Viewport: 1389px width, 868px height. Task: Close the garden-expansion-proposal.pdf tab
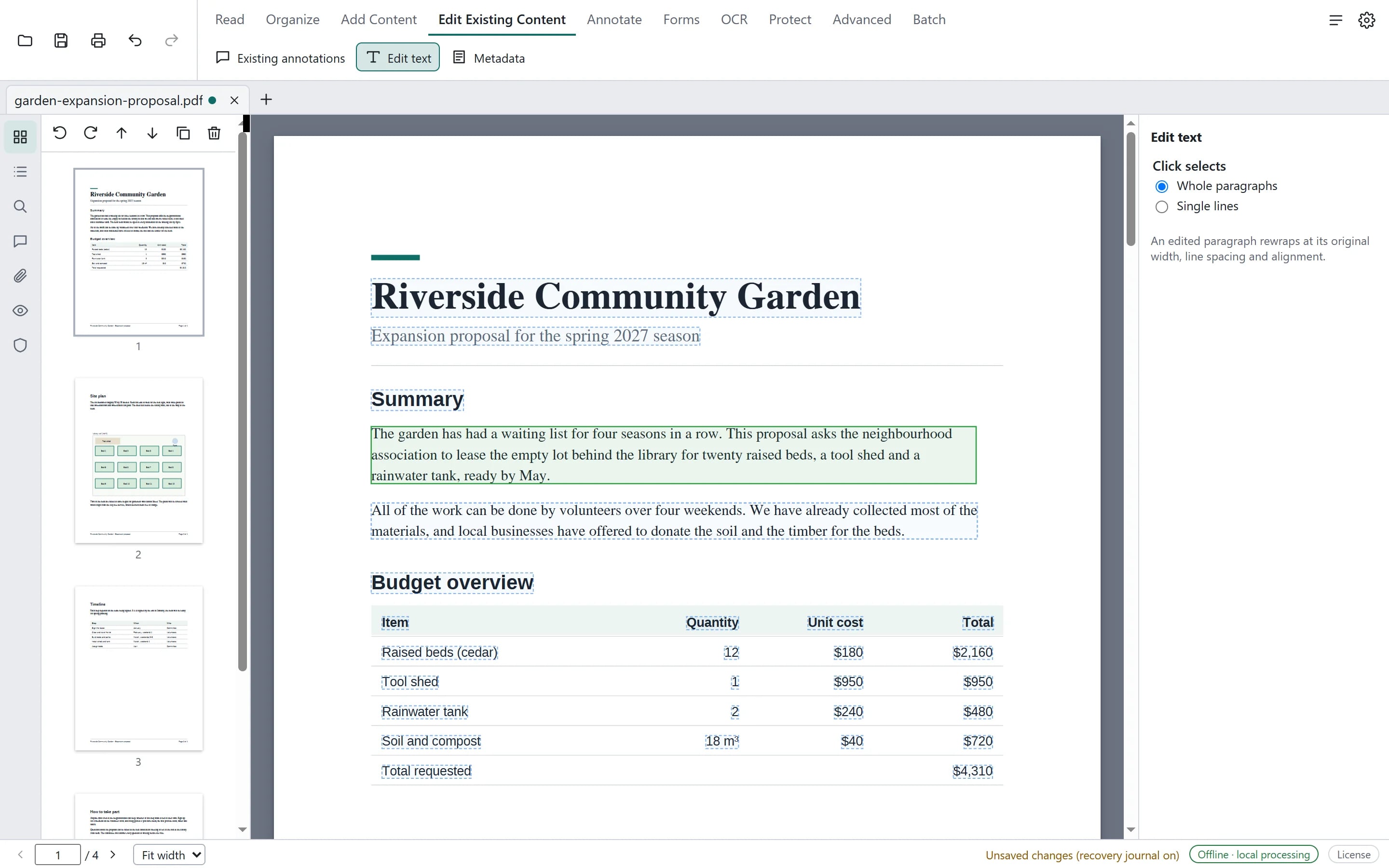(234, 100)
